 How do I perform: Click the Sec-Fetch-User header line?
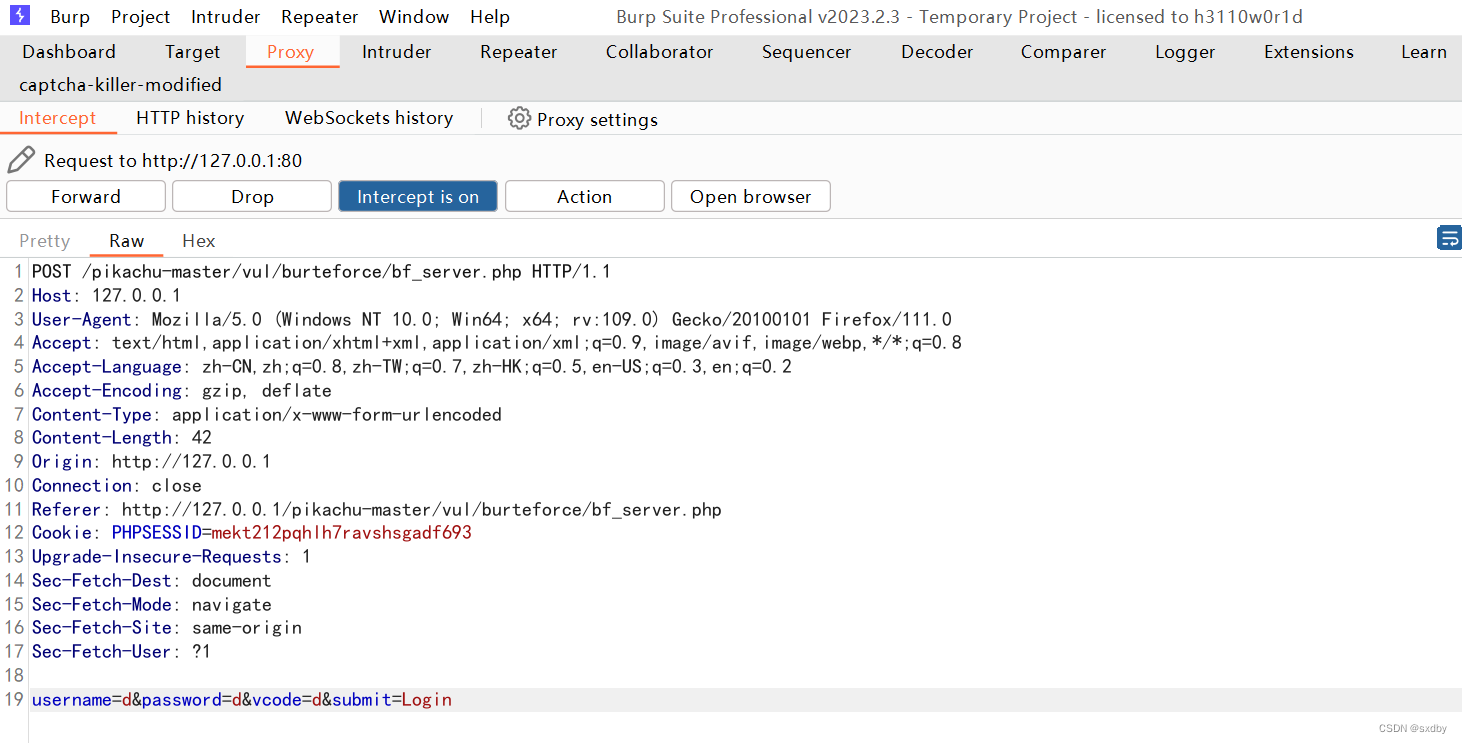click(x=121, y=652)
